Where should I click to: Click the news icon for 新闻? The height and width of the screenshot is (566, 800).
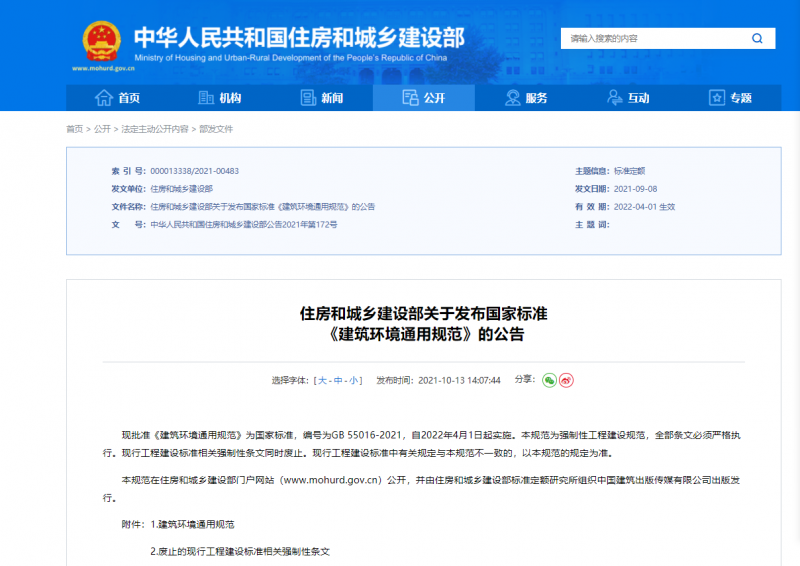tap(309, 98)
